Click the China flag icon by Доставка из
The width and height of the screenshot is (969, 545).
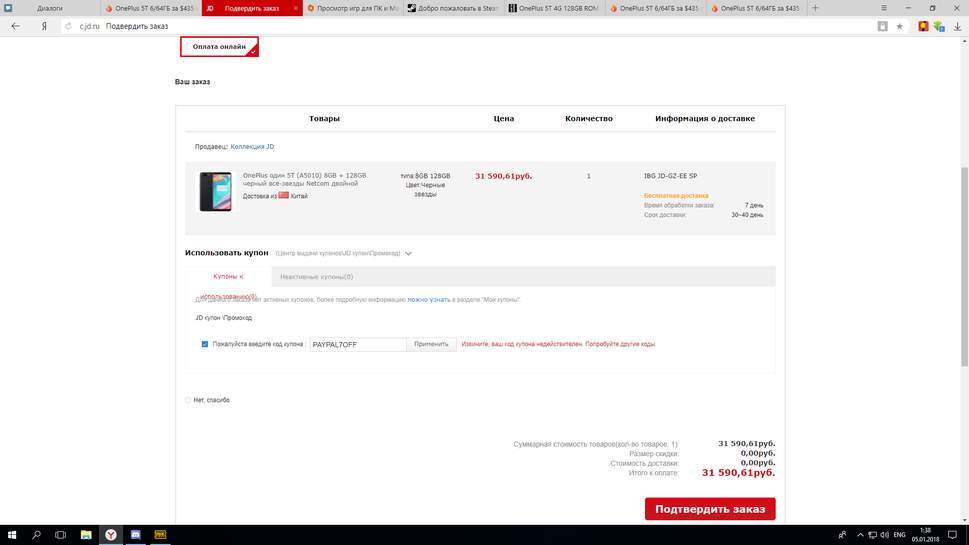[284, 195]
